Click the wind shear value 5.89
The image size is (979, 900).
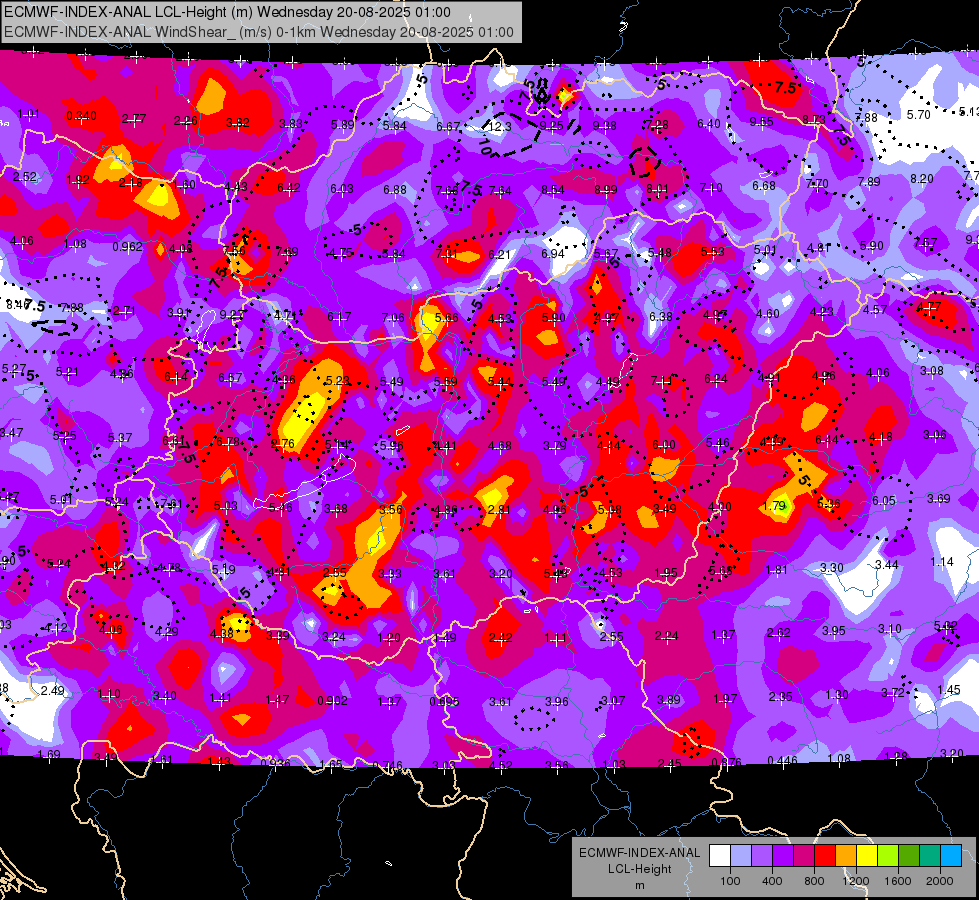[x=342, y=124]
